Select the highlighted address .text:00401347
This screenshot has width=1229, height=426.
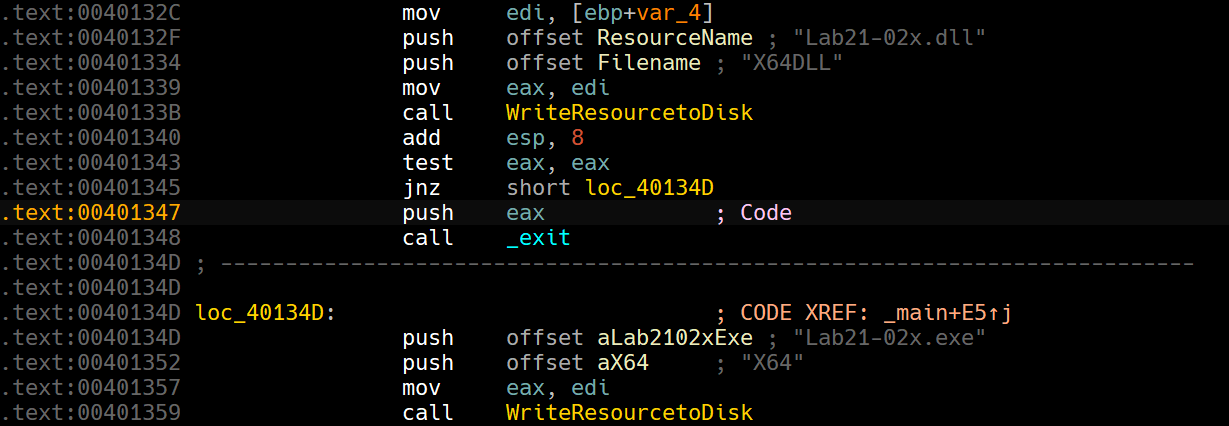[91, 213]
